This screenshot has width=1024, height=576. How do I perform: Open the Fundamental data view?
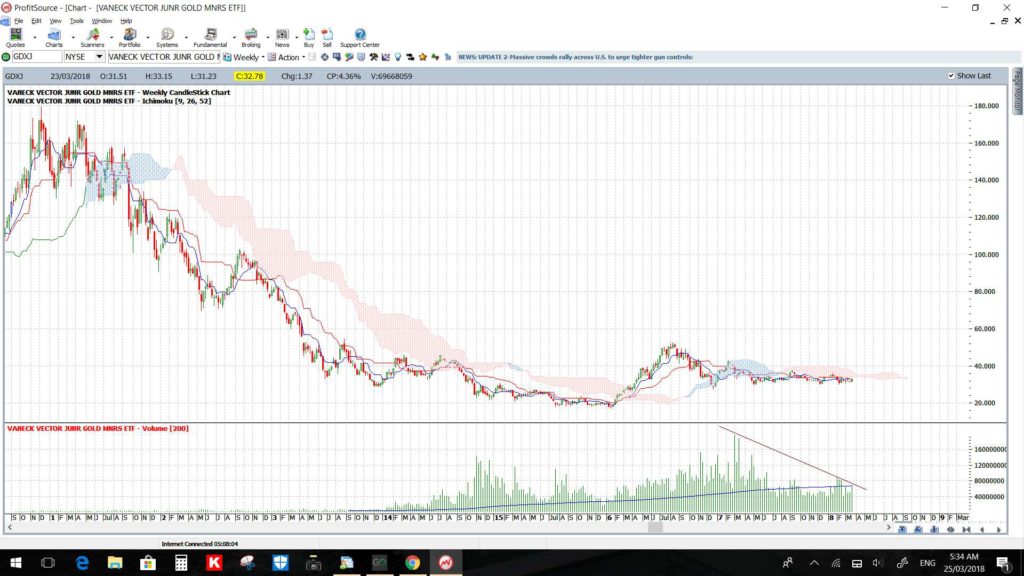pos(210,38)
